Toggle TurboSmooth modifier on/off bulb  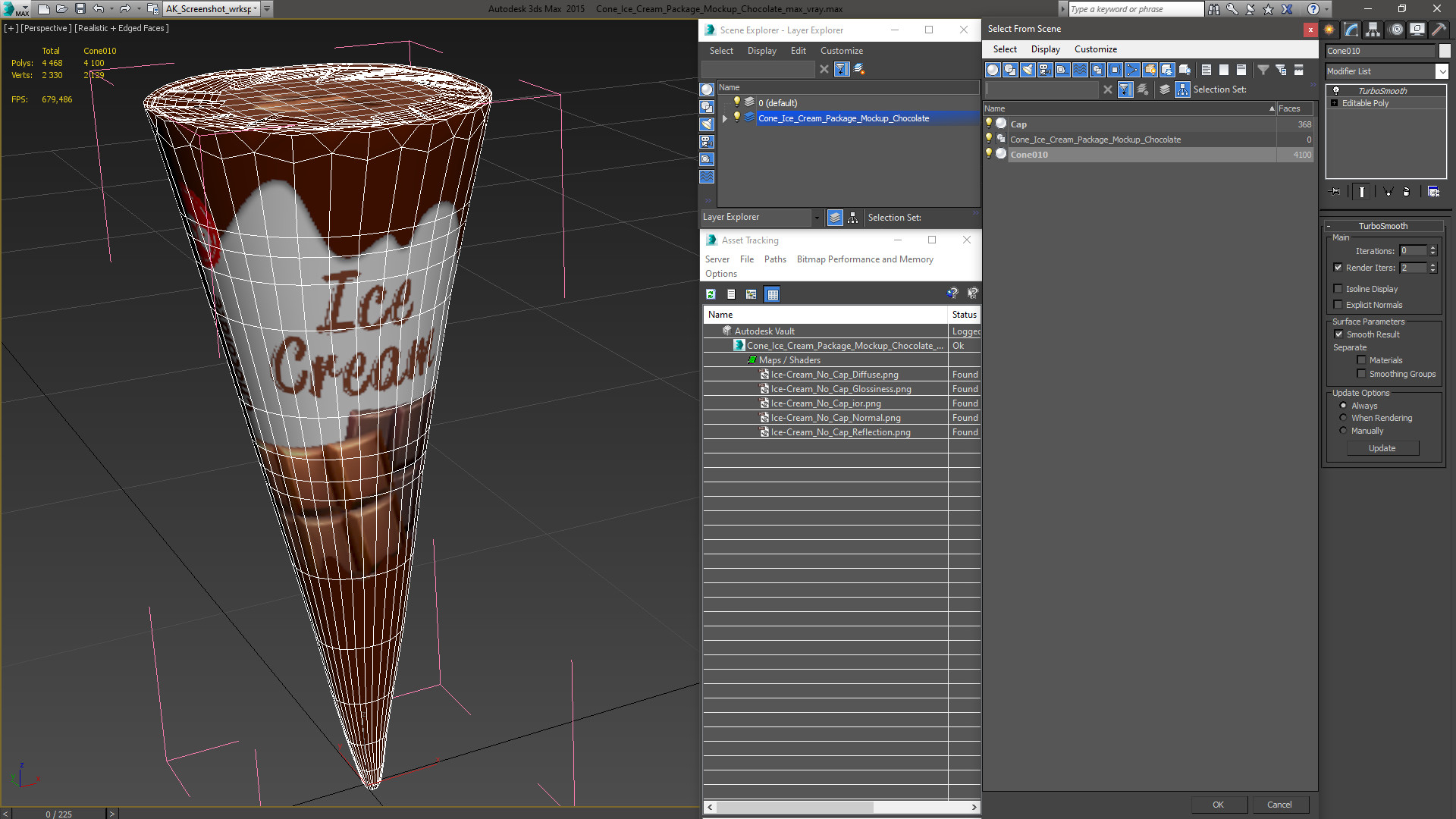pos(1336,90)
